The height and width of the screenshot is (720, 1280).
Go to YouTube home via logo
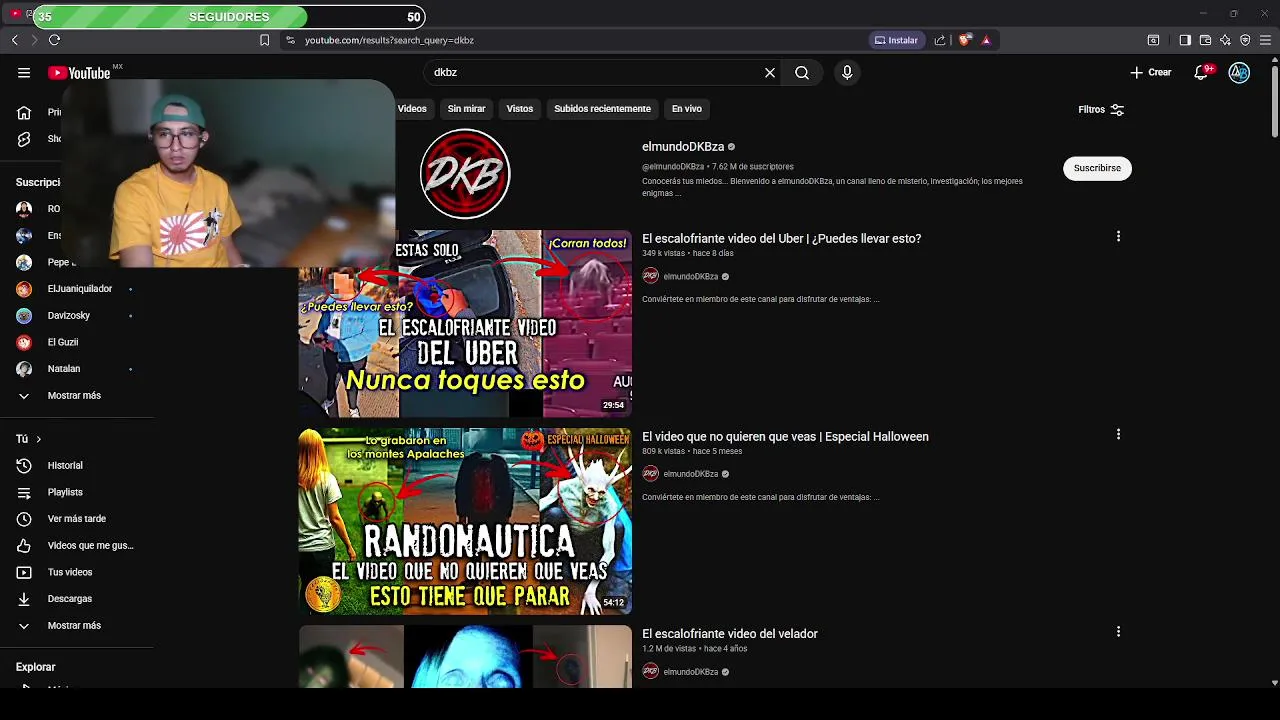tap(80, 73)
